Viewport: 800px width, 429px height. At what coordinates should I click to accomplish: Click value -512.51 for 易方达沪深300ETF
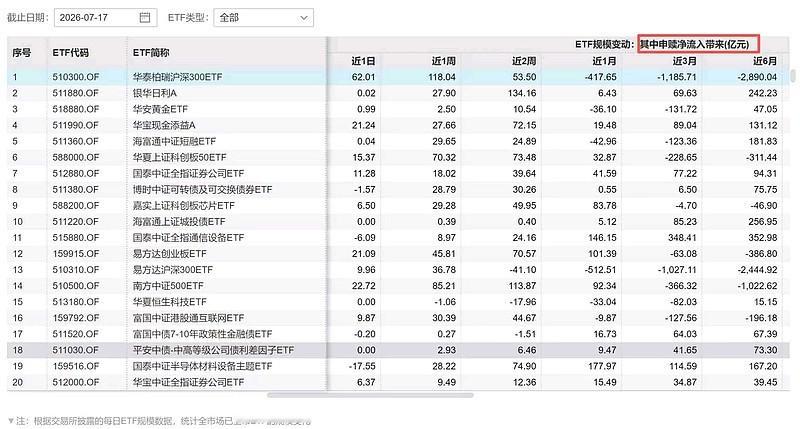click(x=601, y=270)
